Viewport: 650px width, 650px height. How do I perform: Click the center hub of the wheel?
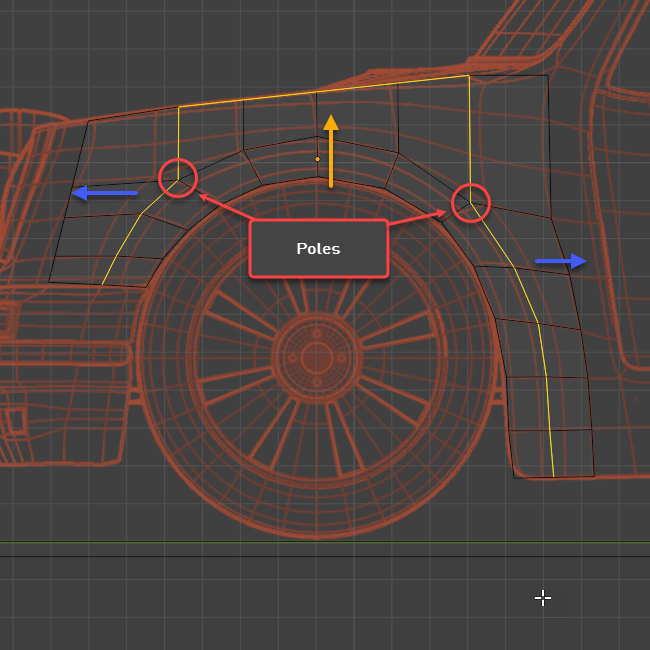(316, 355)
